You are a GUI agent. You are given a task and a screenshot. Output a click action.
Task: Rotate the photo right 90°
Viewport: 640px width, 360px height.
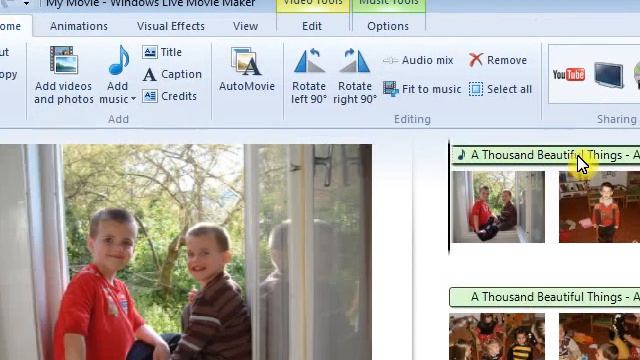click(355, 76)
